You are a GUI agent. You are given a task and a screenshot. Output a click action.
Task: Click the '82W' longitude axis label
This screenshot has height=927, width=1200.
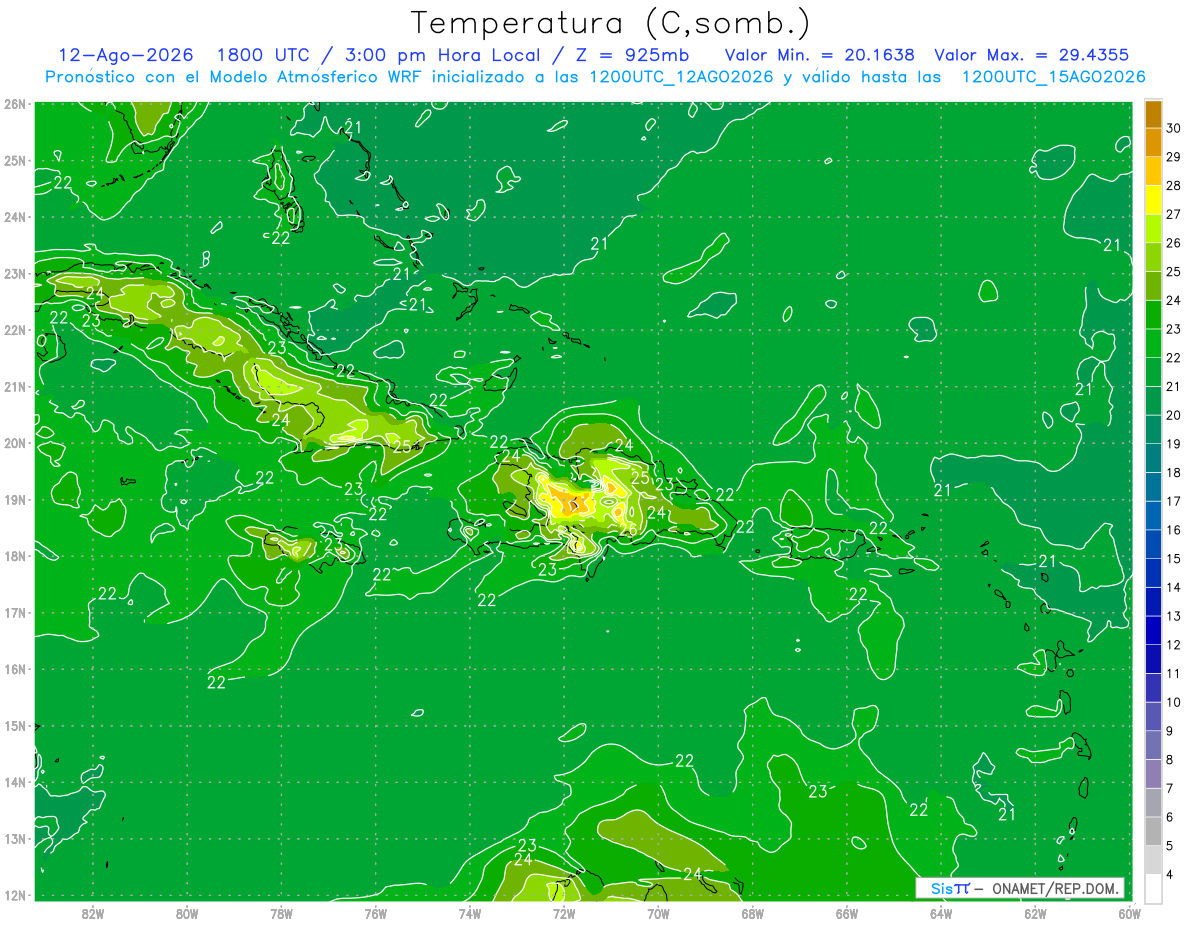pos(92,912)
